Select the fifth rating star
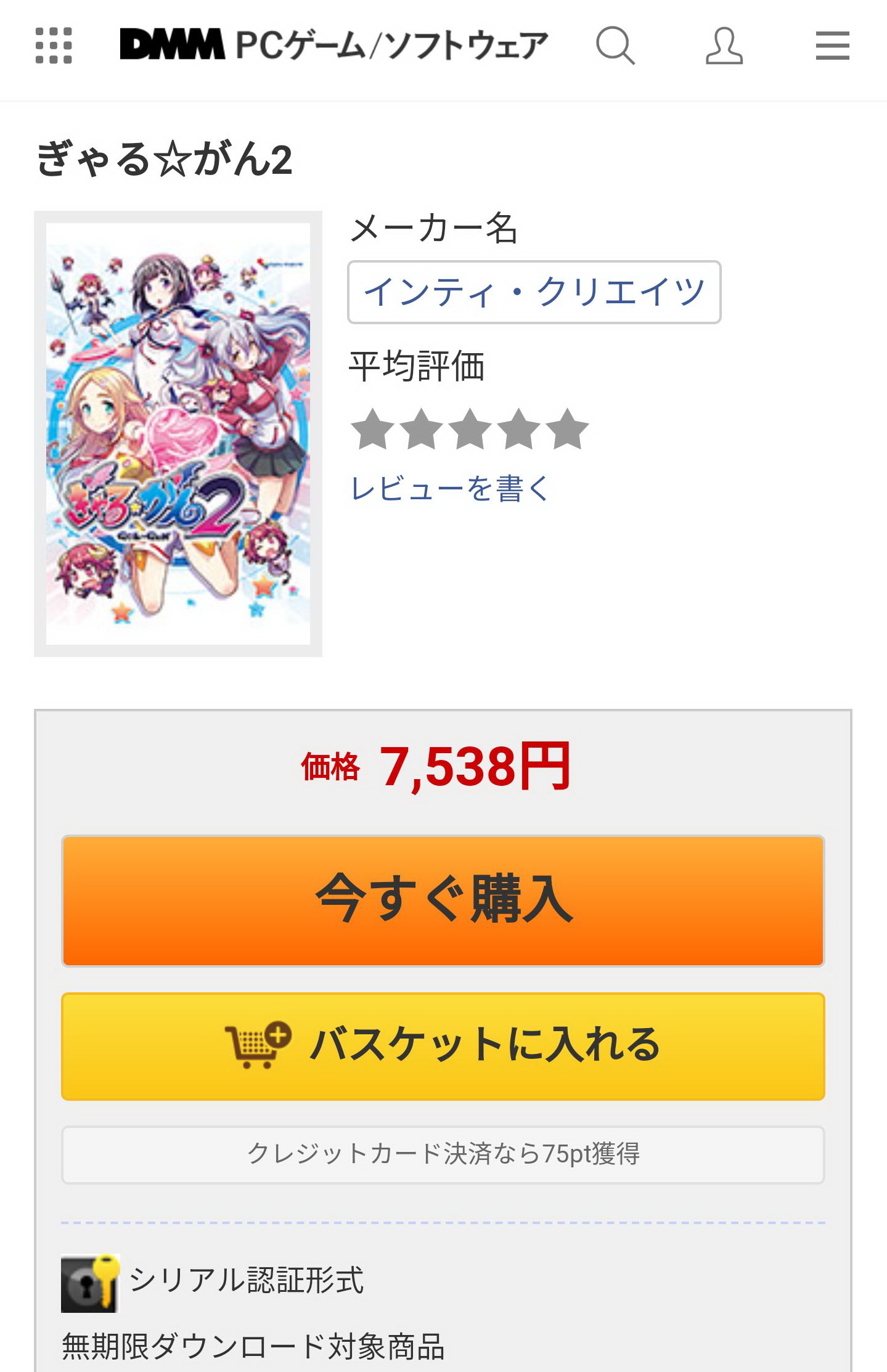The height and width of the screenshot is (1372, 887). tap(567, 429)
